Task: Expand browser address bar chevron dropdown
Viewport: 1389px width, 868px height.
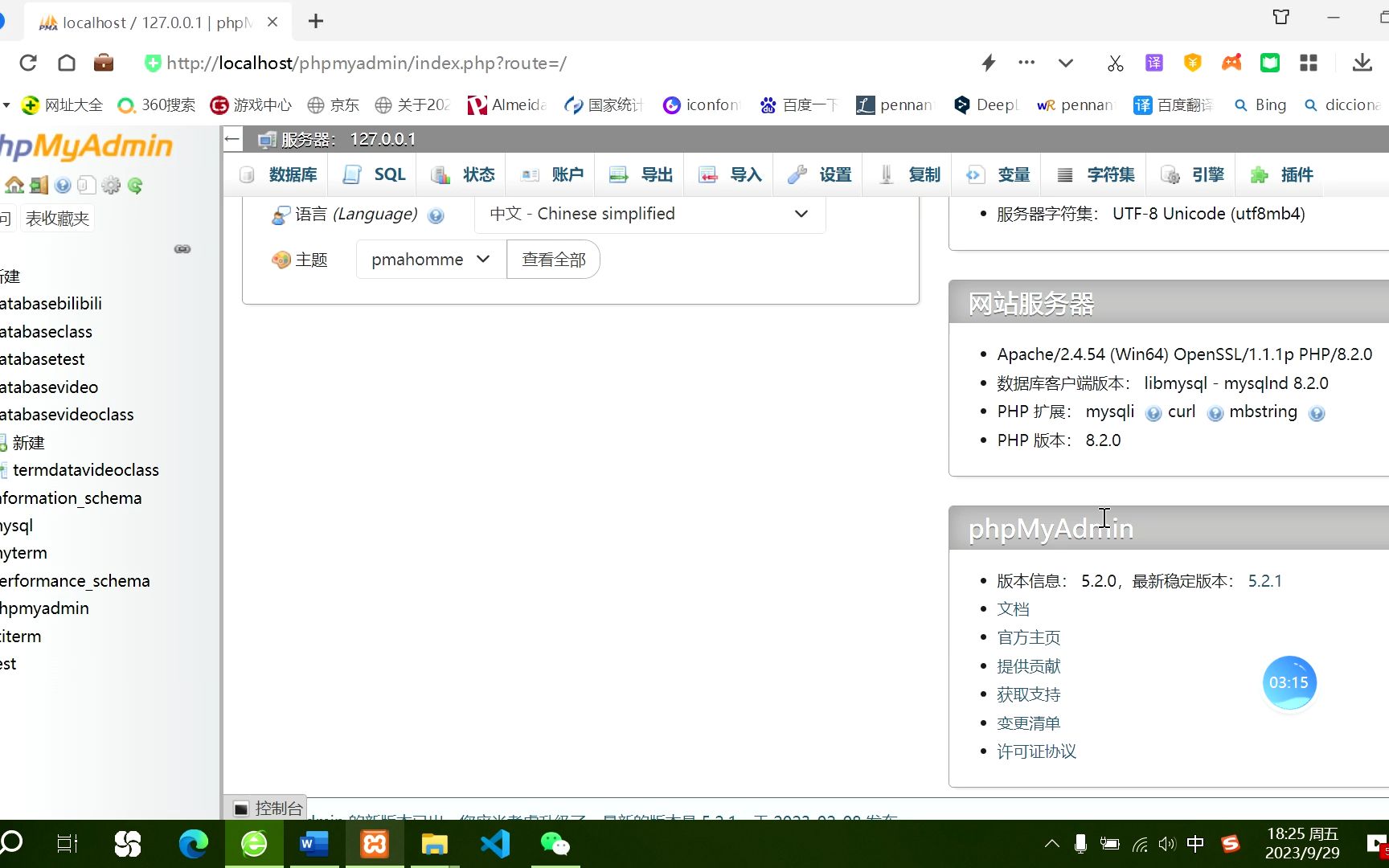Action: coord(1066,63)
